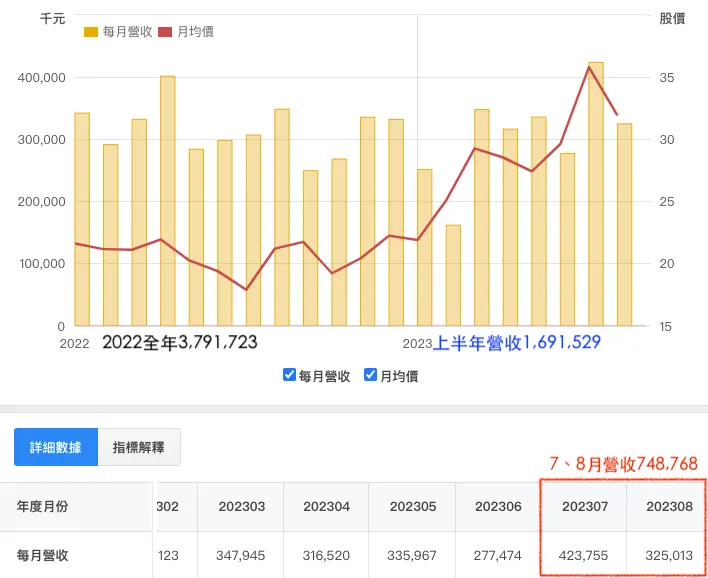708x578 pixels.
Task: Click the 千元 axis unit label
Action: coord(53,19)
